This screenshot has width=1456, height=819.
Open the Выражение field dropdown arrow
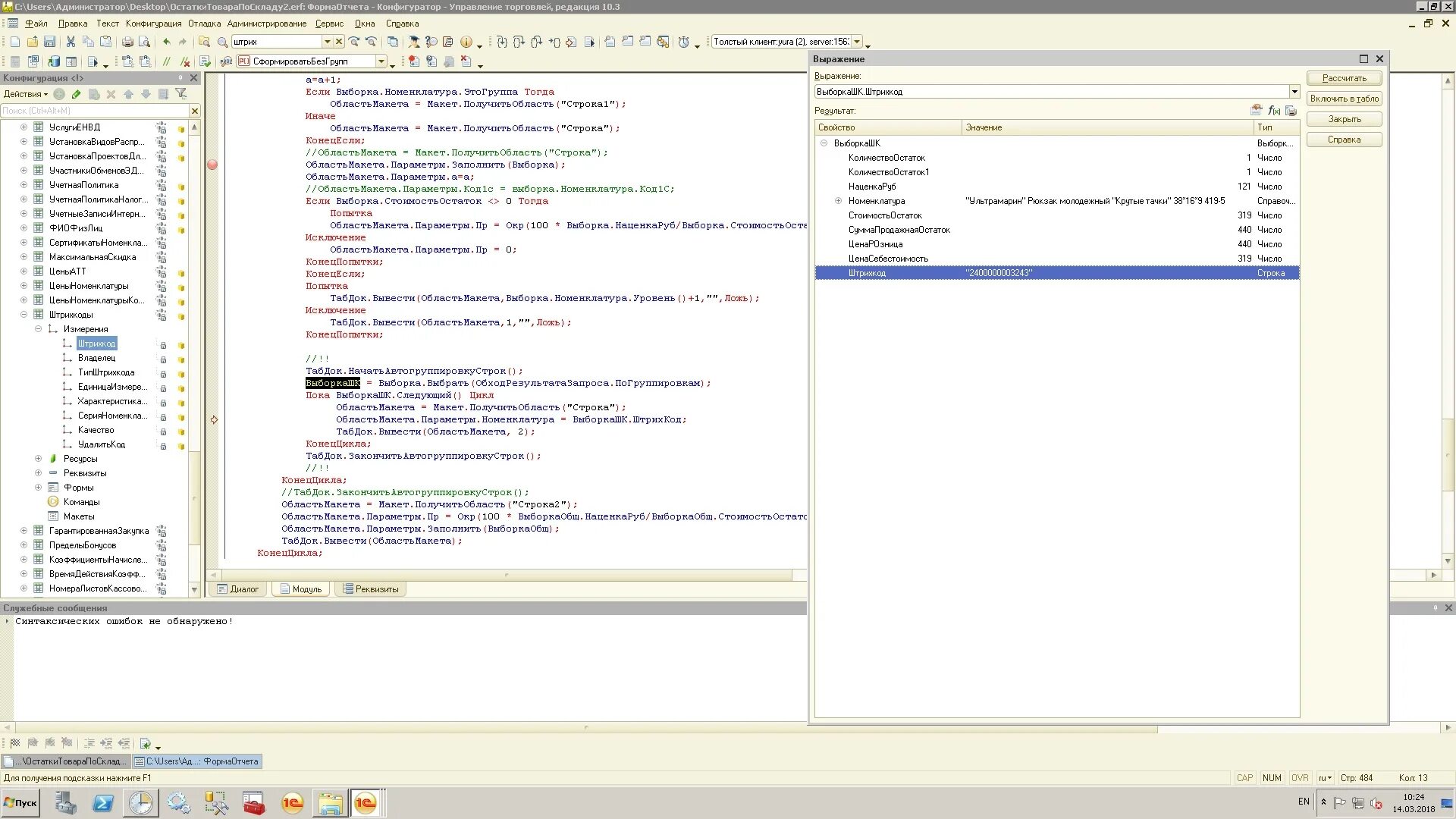[x=1294, y=92]
